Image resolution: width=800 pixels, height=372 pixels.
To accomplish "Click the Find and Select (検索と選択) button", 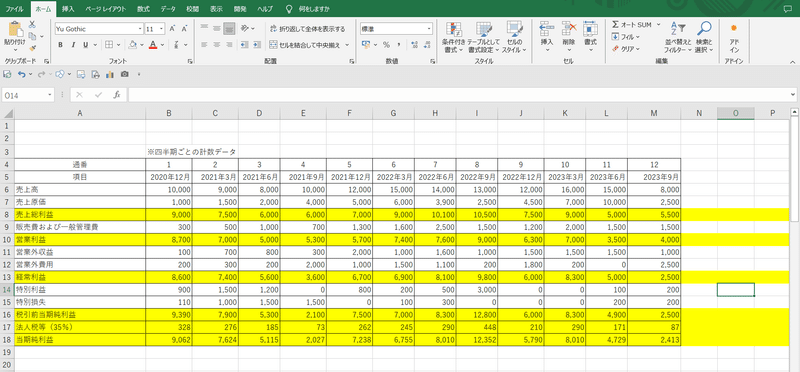I will 704,38.
